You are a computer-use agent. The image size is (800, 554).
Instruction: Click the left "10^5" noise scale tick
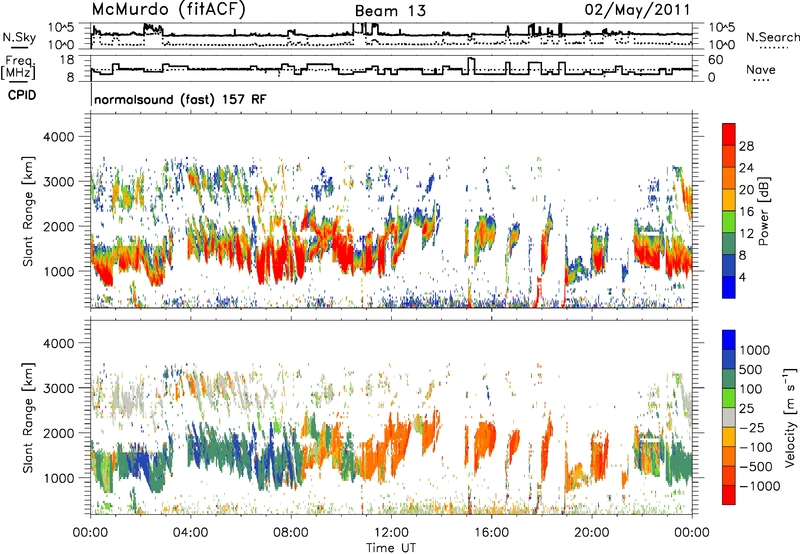61,28
